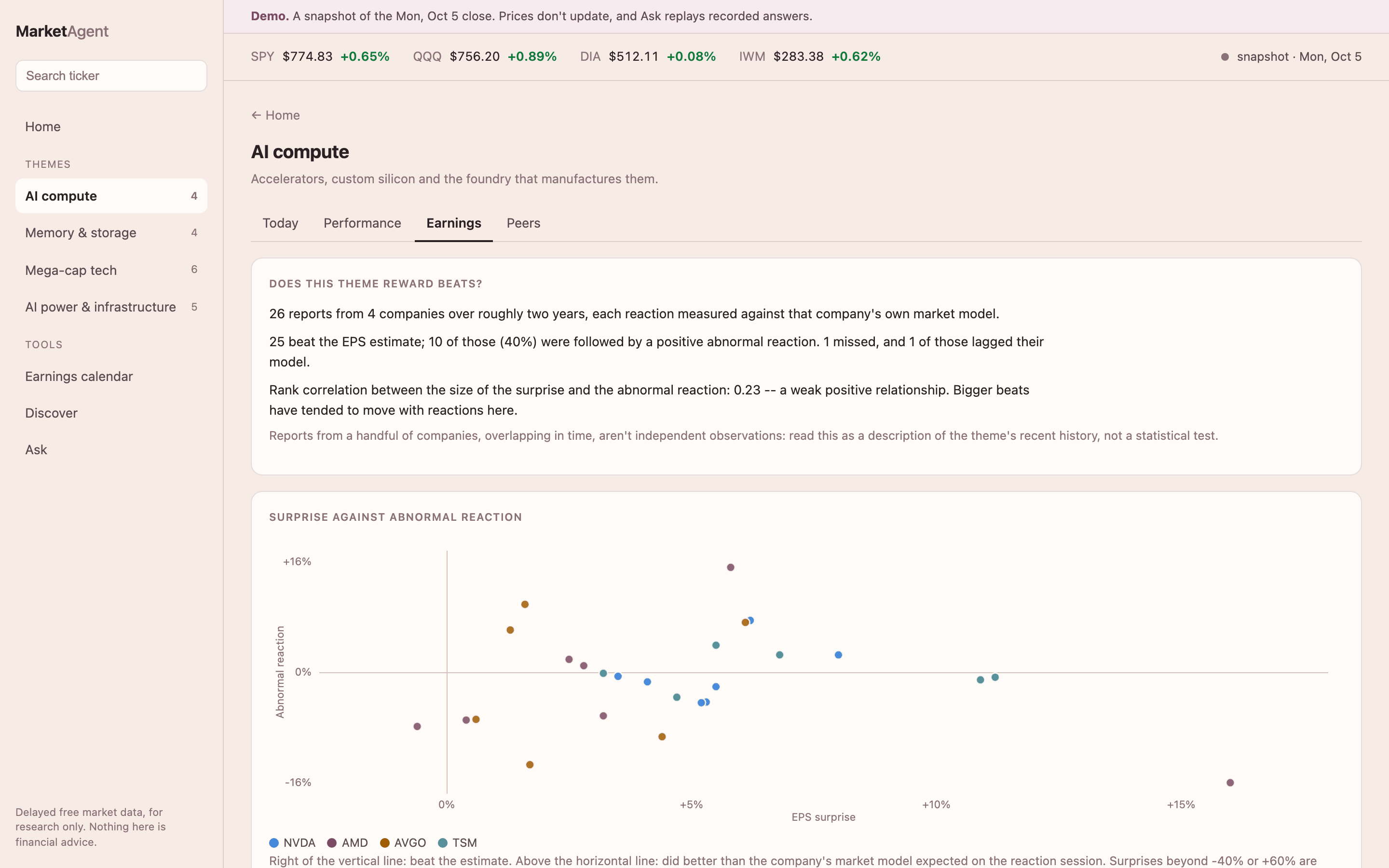1389x868 pixels.
Task: Click the snapshot status dot icon
Action: pyautogui.click(x=1225, y=57)
